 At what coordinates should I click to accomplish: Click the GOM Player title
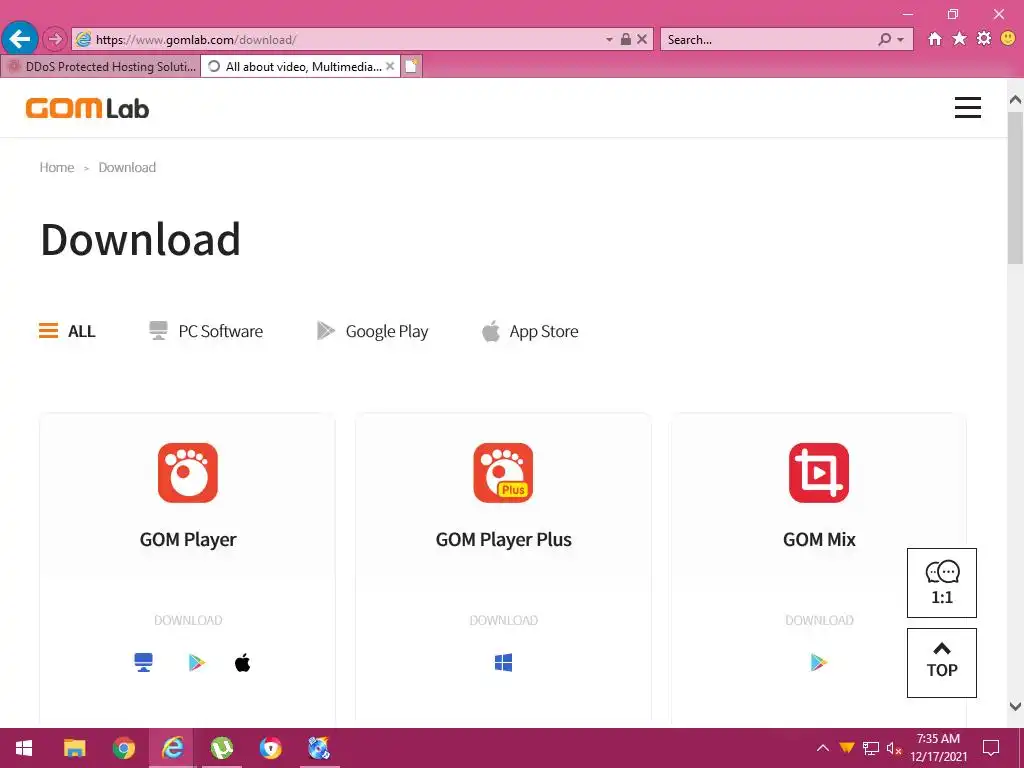(188, 539)
